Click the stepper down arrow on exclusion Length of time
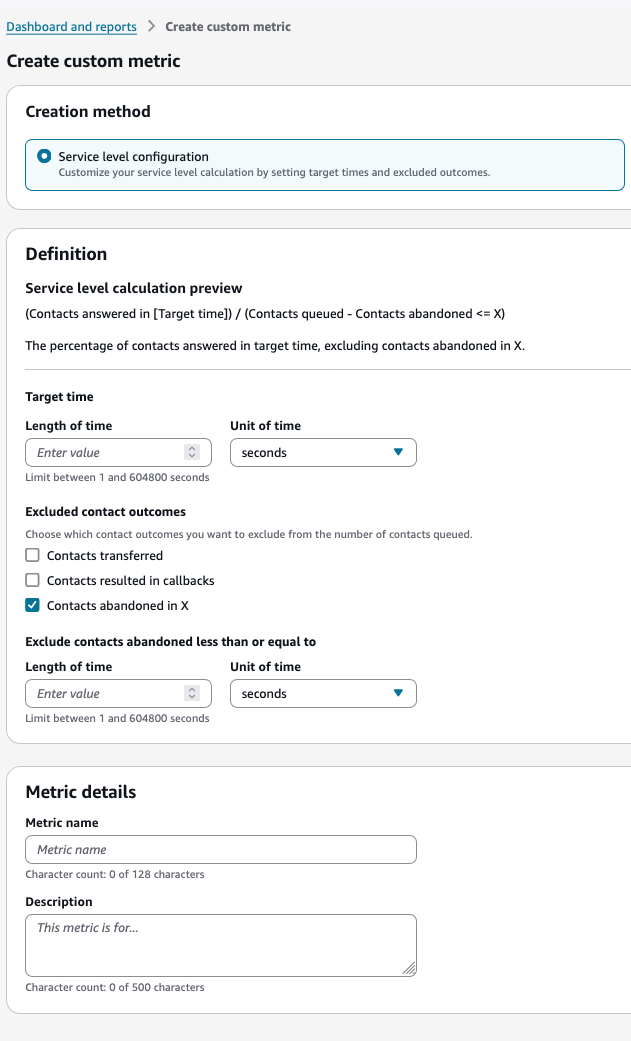Viewport: 631px width, 1041px height. click(x=192, y=697)
